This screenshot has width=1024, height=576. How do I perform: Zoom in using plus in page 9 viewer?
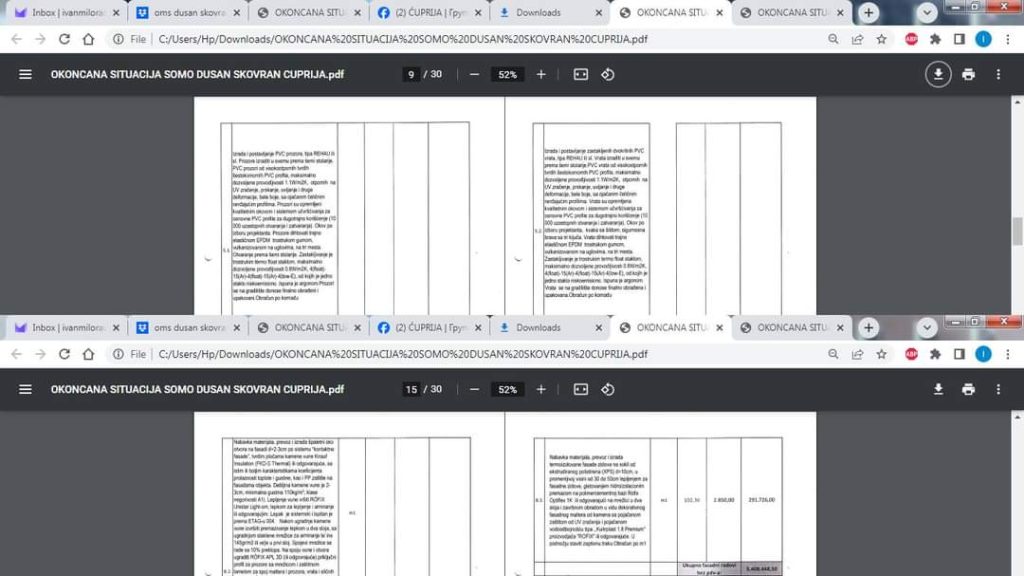pos(541,75)
